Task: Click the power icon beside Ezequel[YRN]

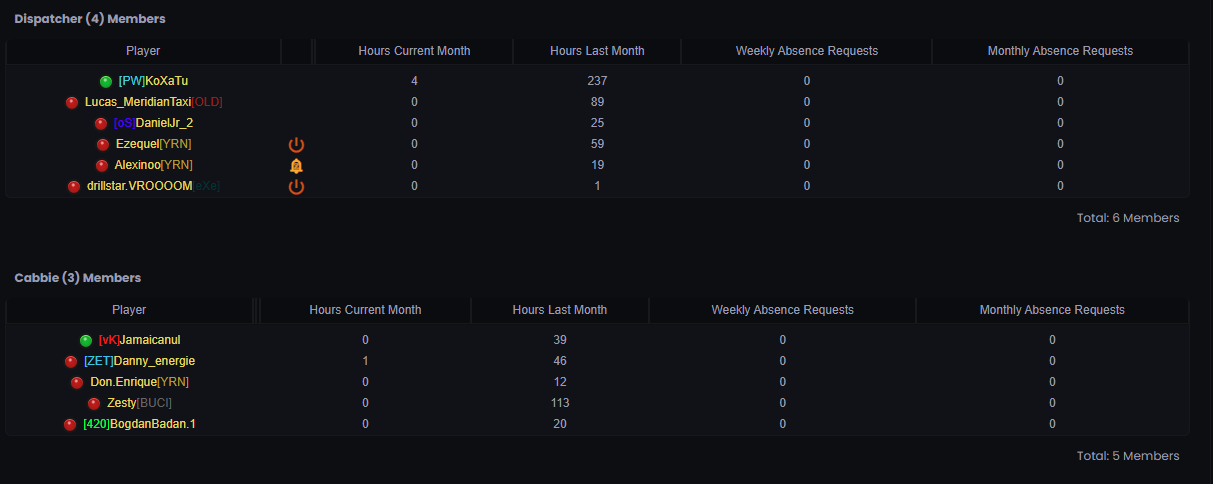Action: (296, 145)
